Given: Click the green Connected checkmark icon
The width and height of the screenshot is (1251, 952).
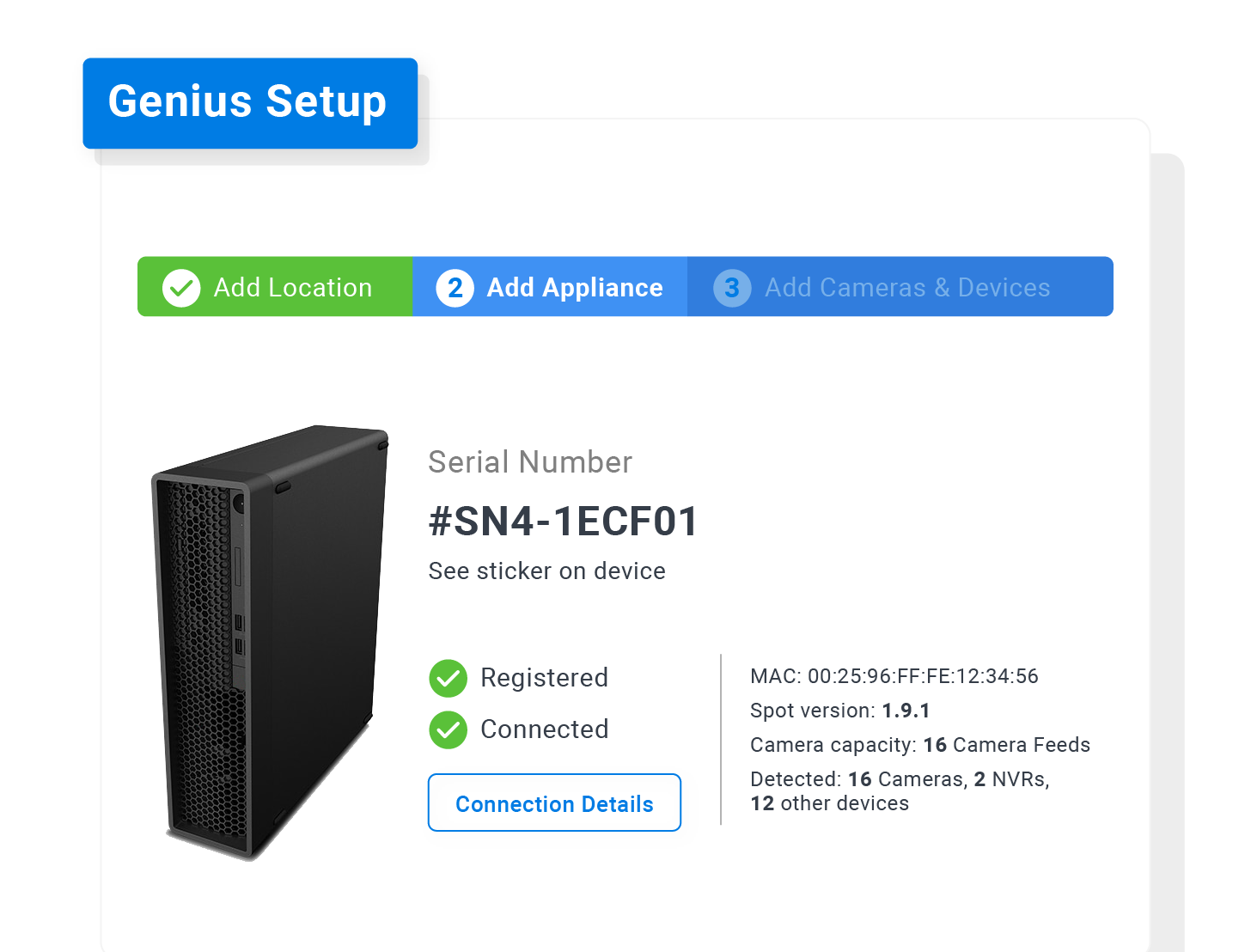Looking at the screenshot, I should tap(448, 729).
